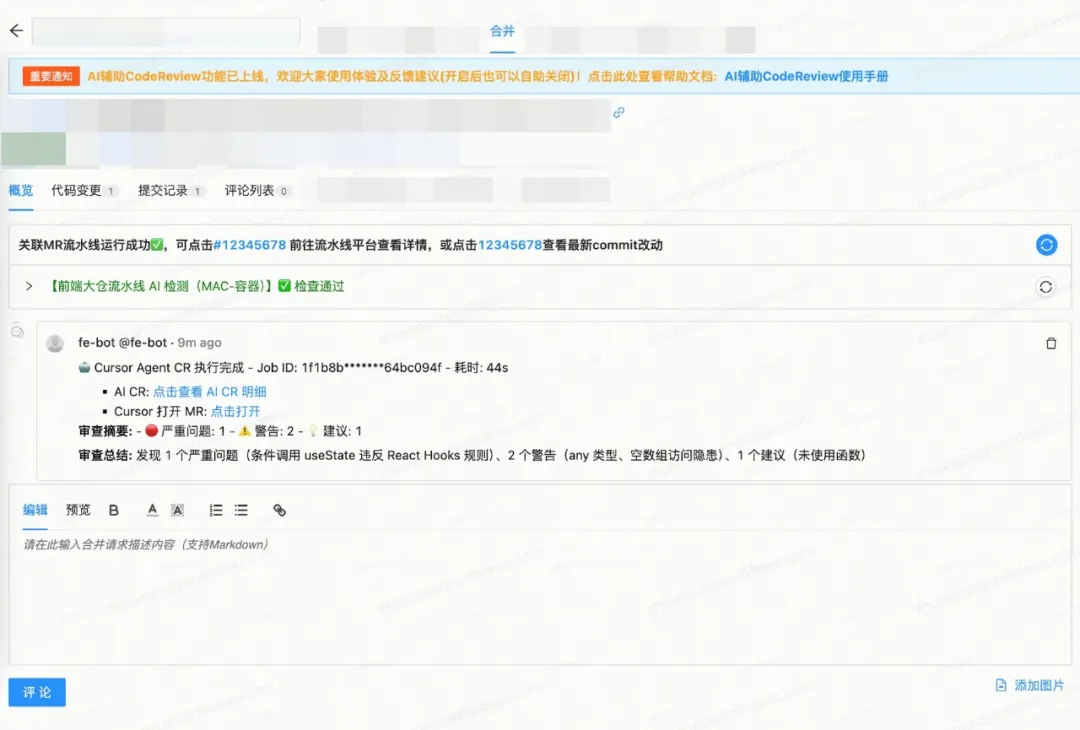Insert an unordered bullet list
The height and width of the screenshot is (730, 1080).
click(x=241, y=510)
